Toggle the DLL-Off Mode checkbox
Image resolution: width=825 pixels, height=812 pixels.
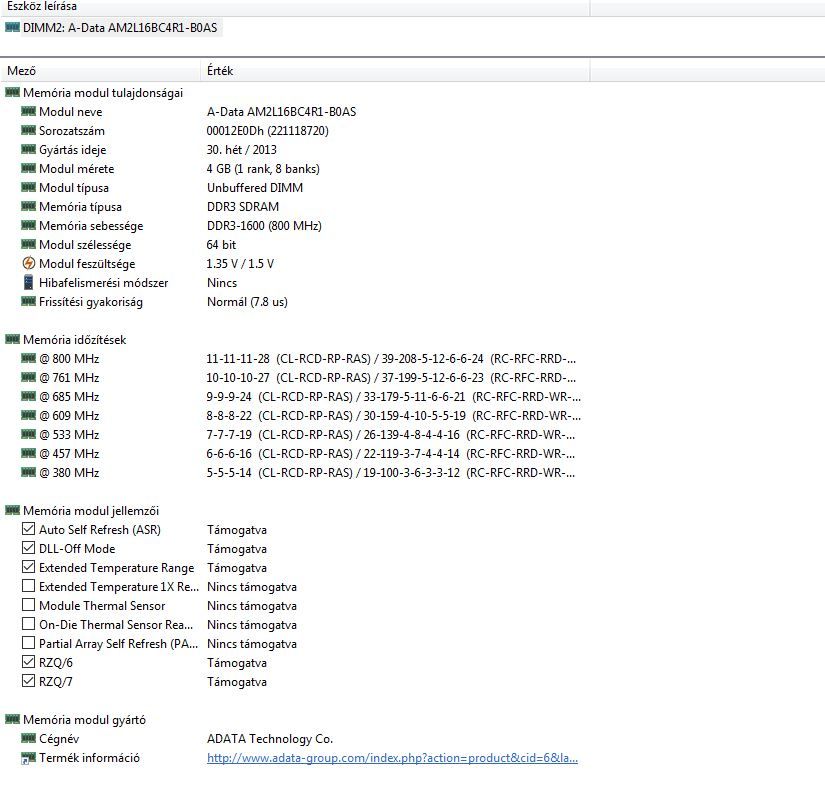(x=28, y=548)
